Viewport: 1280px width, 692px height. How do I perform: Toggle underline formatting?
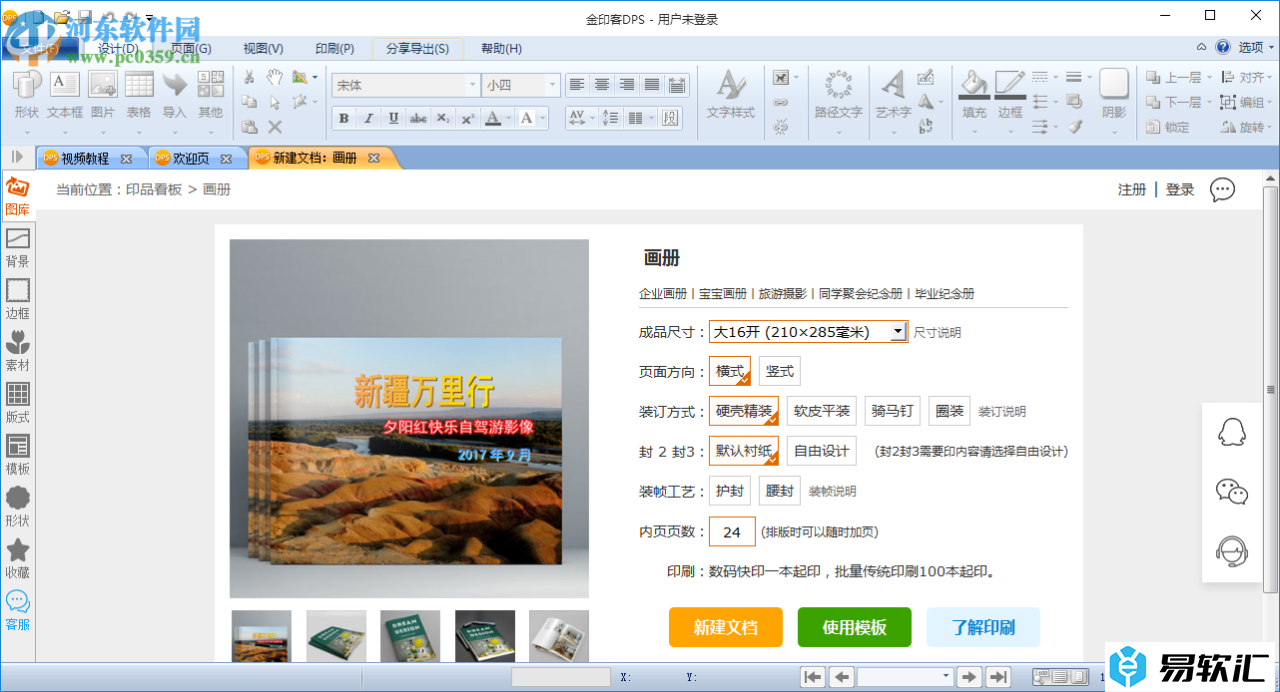pos(393,118)
